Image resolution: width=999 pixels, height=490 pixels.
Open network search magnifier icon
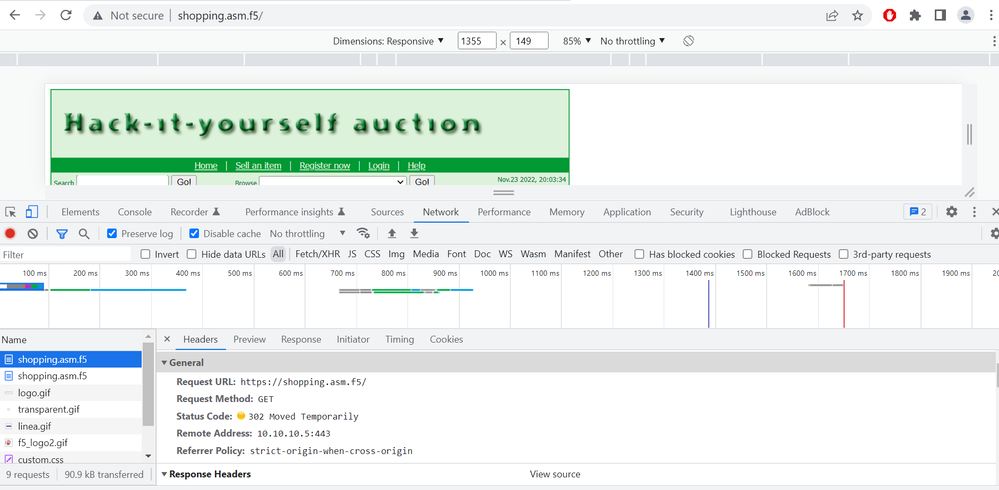pyautogui.click(x=84, y=234)
